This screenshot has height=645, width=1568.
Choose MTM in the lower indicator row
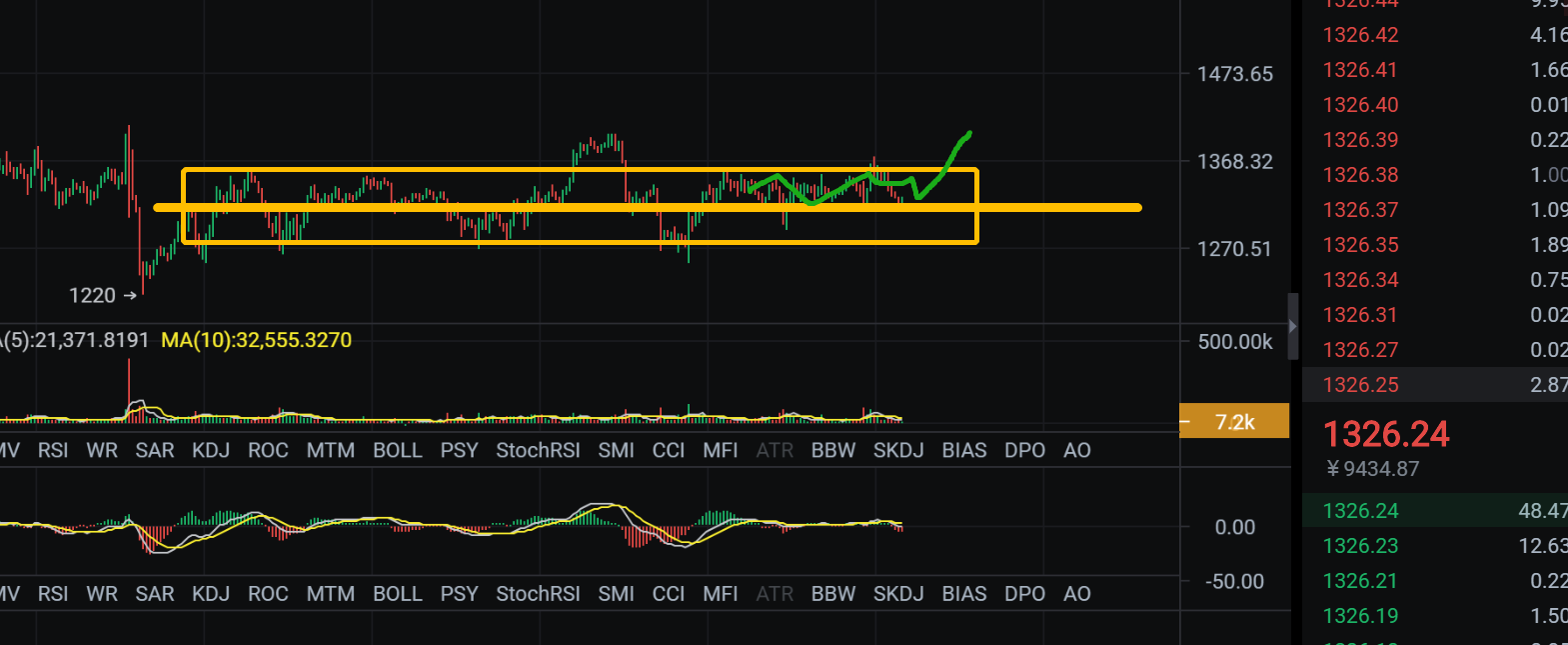[x=331, y=594]
